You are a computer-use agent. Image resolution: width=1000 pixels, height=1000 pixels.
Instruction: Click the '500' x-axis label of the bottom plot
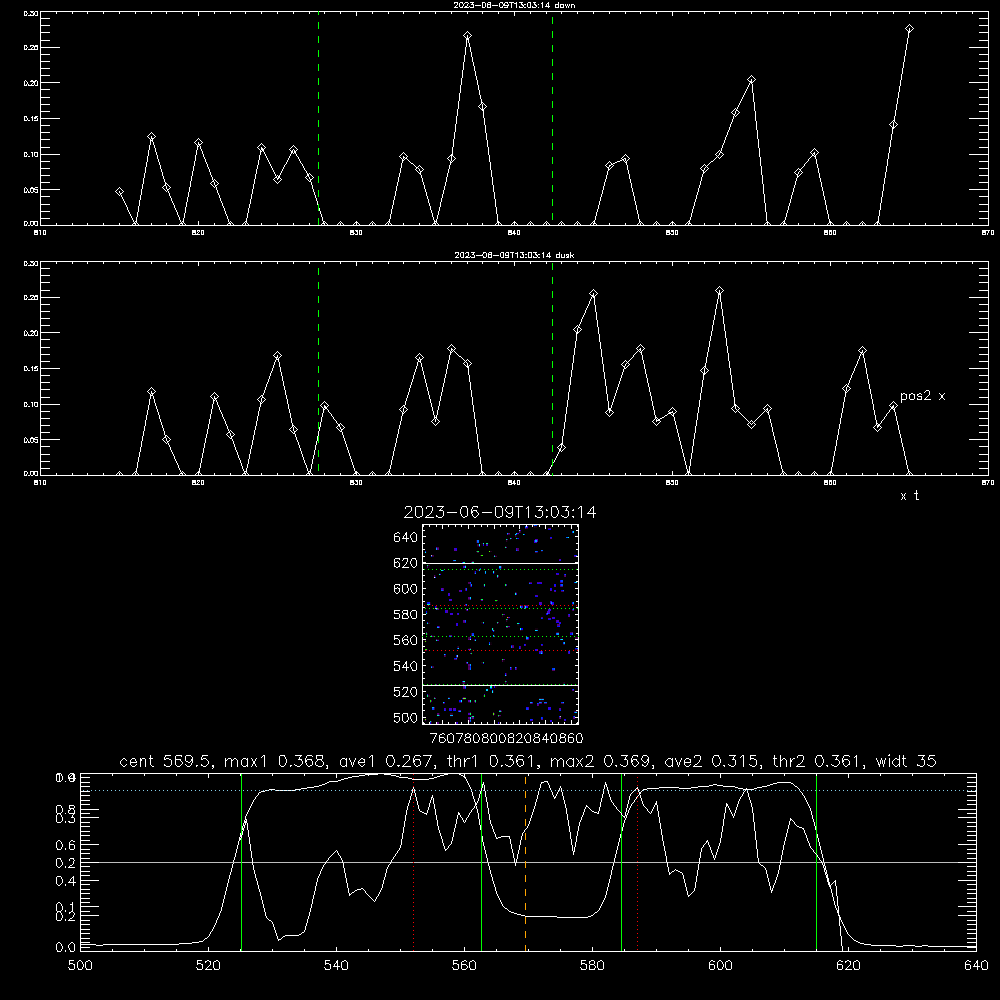click(80, 966)
